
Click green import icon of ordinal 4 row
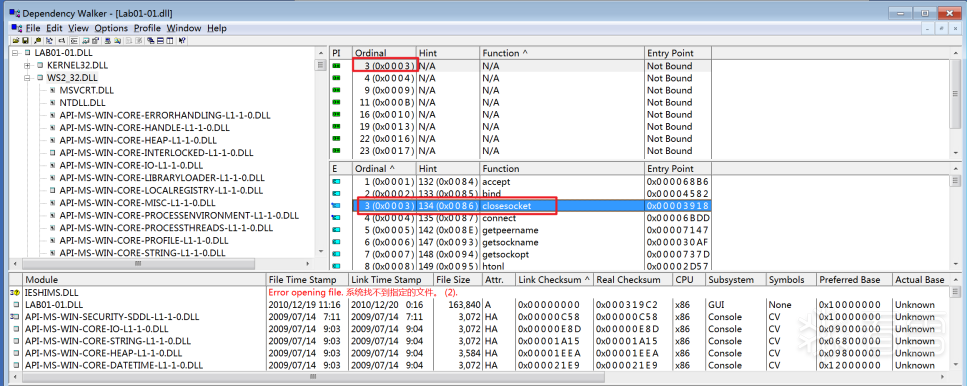coord(337,78)
